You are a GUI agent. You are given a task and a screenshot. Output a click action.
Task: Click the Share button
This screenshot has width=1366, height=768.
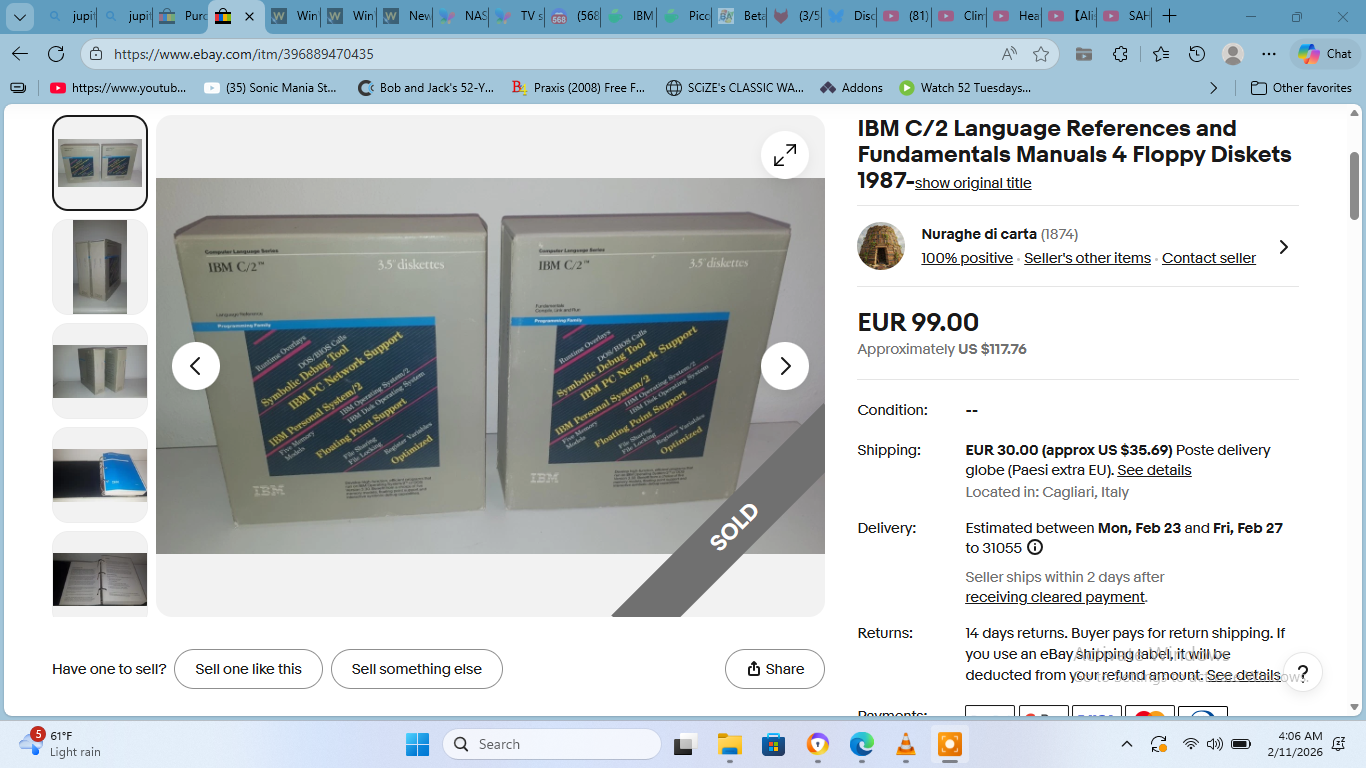(775, 669)
